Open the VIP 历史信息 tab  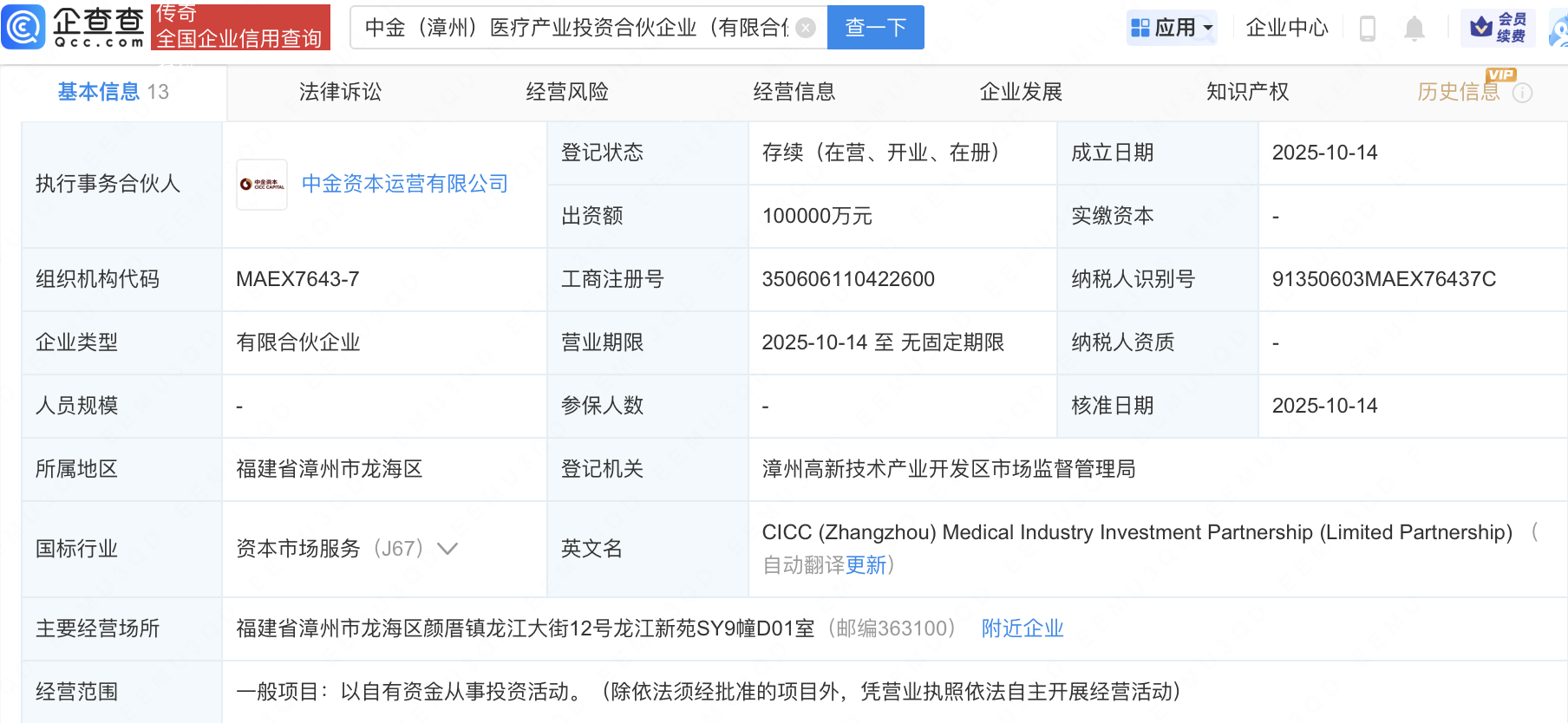1458,92
